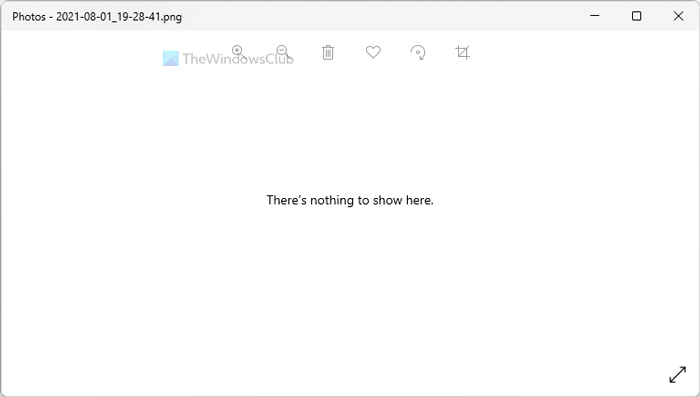Enter full screen with the diagonal arrow icon
The height and width of the screenshot is (397, 700).
677,374
